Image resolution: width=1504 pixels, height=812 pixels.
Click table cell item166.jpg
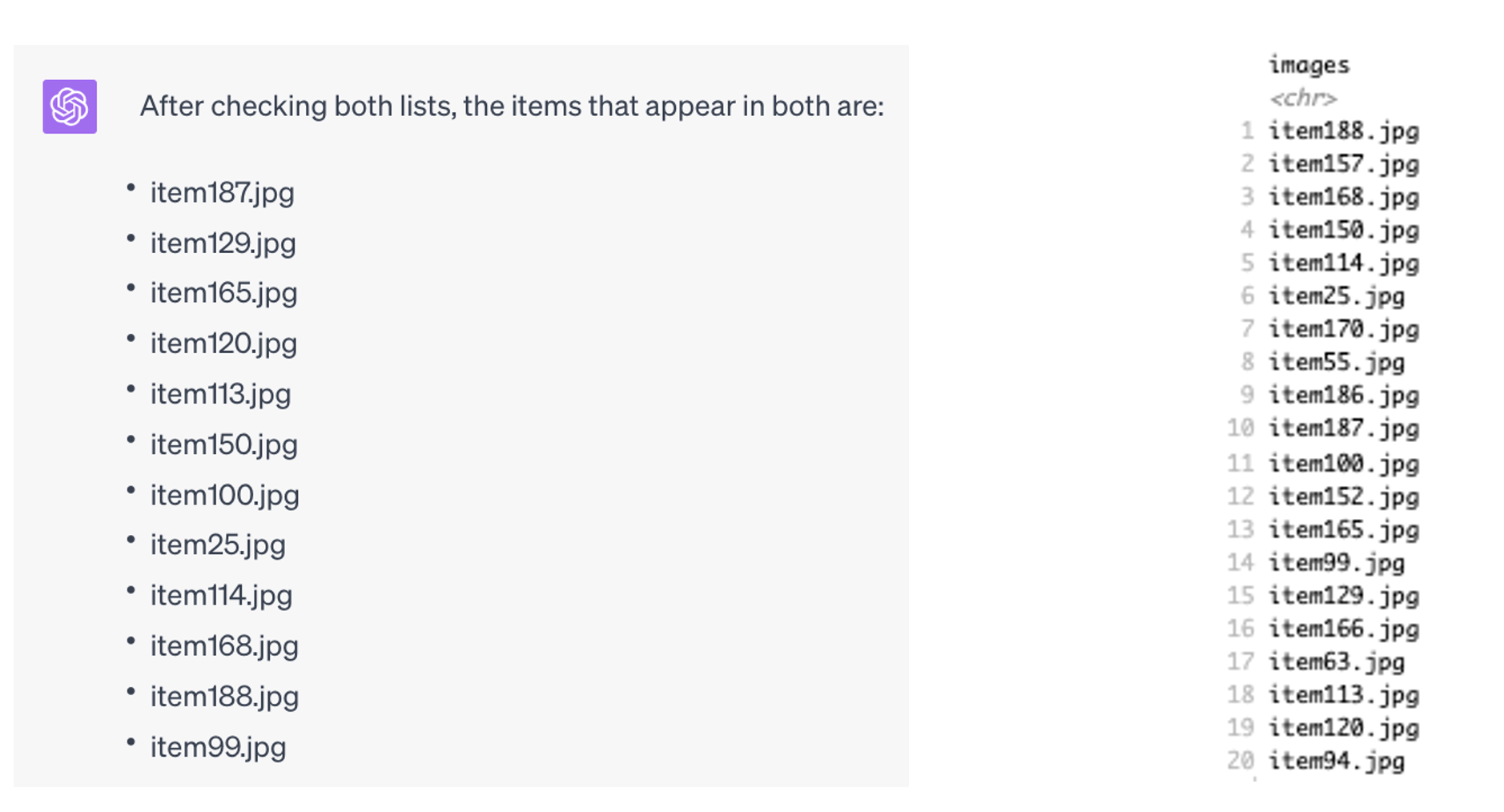(x=1343, y=629)
